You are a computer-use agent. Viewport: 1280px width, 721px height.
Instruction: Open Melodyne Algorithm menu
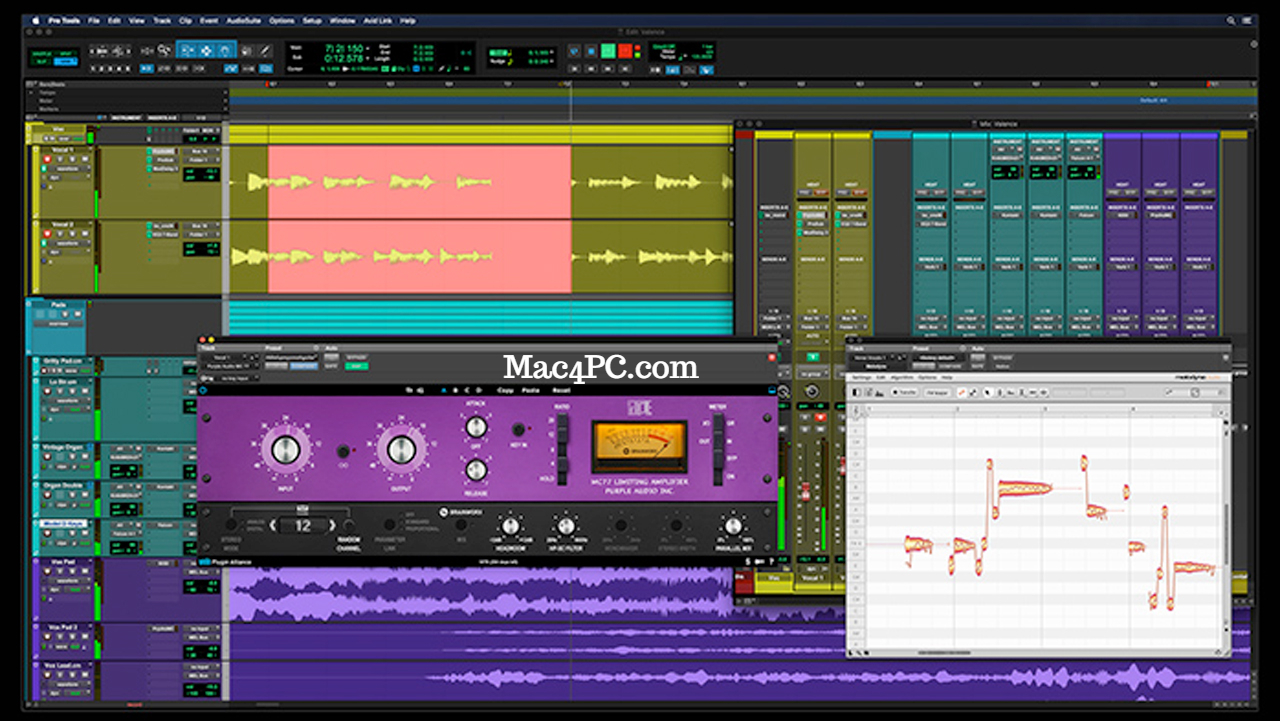tap(901, 377)
